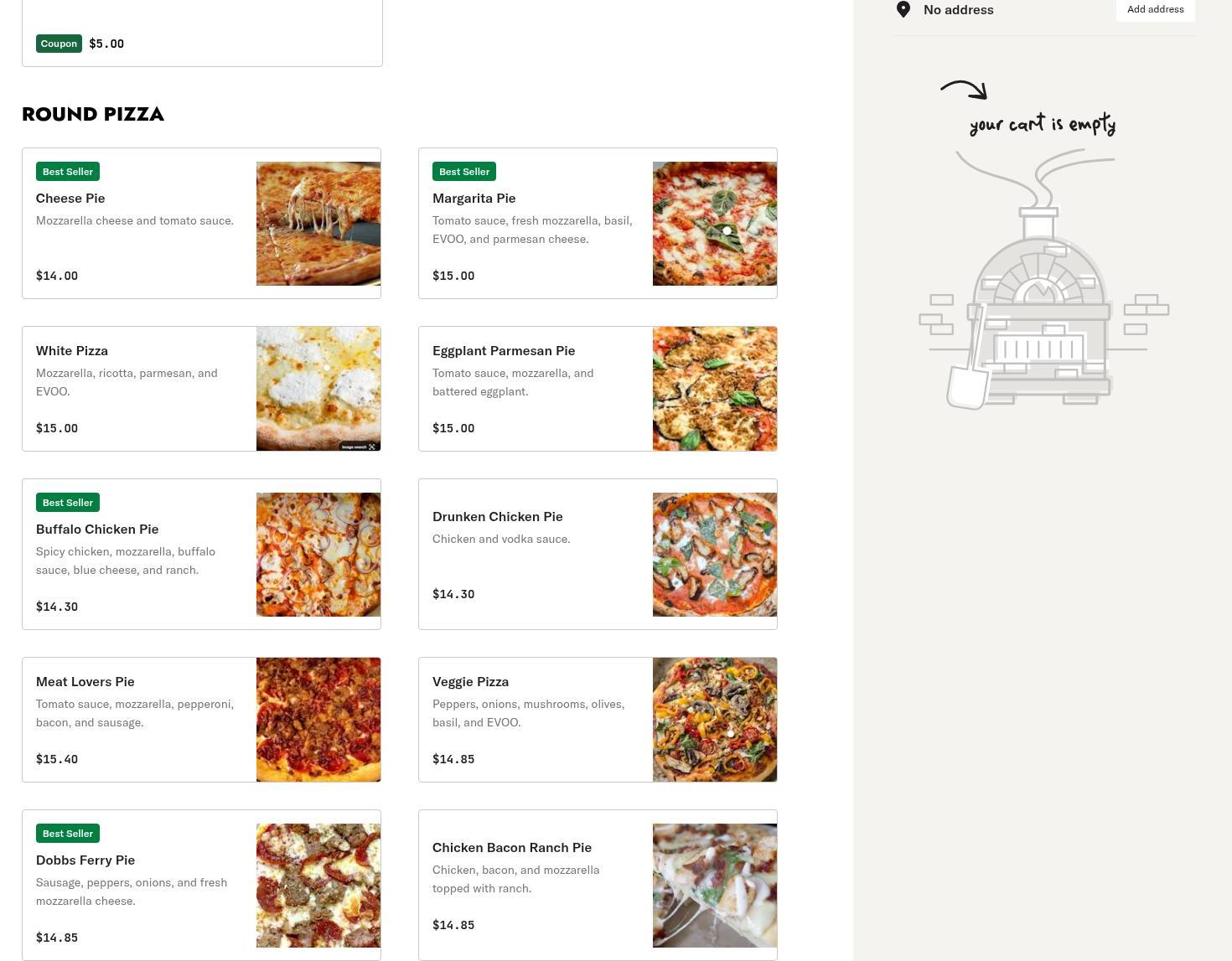Choose the Chicken Bacon Ranch Pie title
Viewport: 1232px width, 961px height.
512,847
